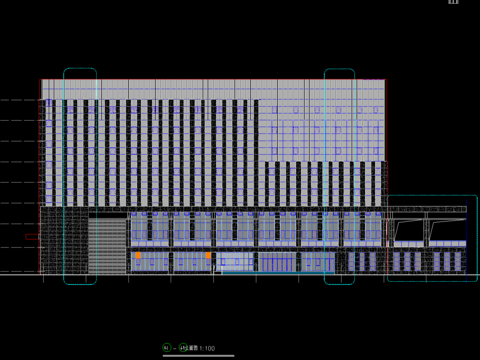This screenshot has width=480, height=360.
Task: Pick the left orange square on ground floor
Action: pyautogui.click(x=138, y=255)
